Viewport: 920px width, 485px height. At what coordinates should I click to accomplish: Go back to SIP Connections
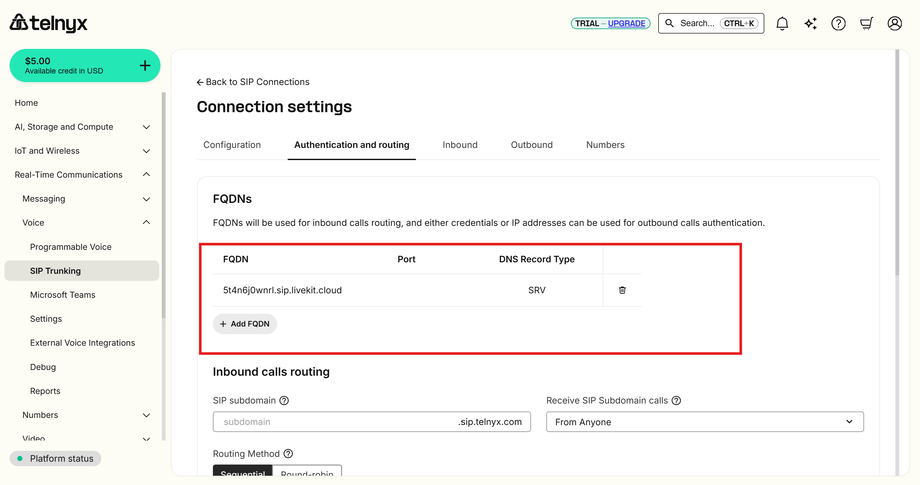click(253, 82)
